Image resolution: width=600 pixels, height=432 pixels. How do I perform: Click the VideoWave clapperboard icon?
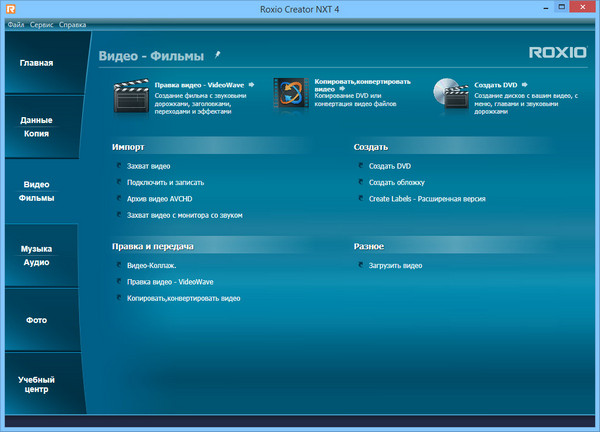[x=131, y=98]
